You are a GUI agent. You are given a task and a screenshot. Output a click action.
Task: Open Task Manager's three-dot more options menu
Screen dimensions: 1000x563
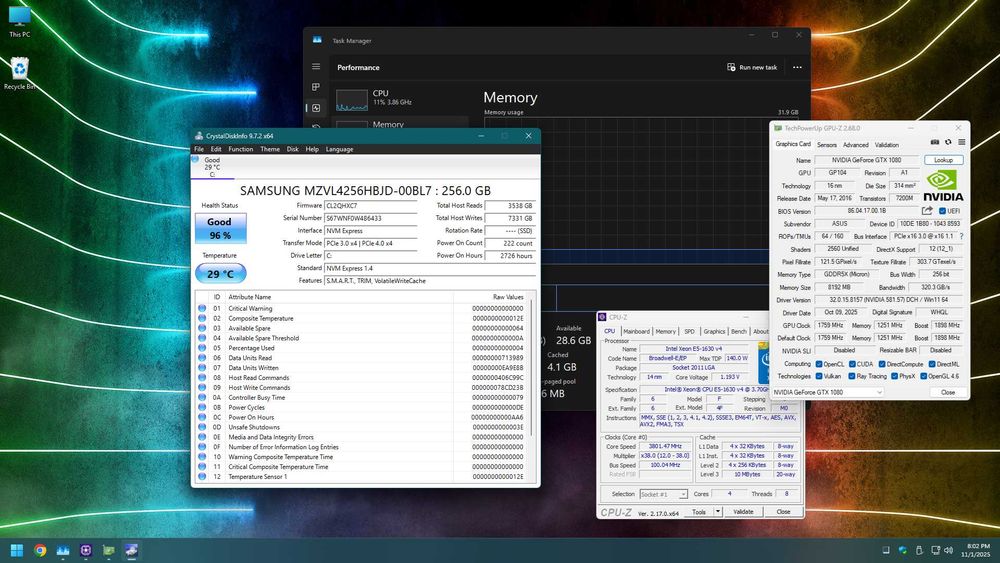[x=797, y=67]
